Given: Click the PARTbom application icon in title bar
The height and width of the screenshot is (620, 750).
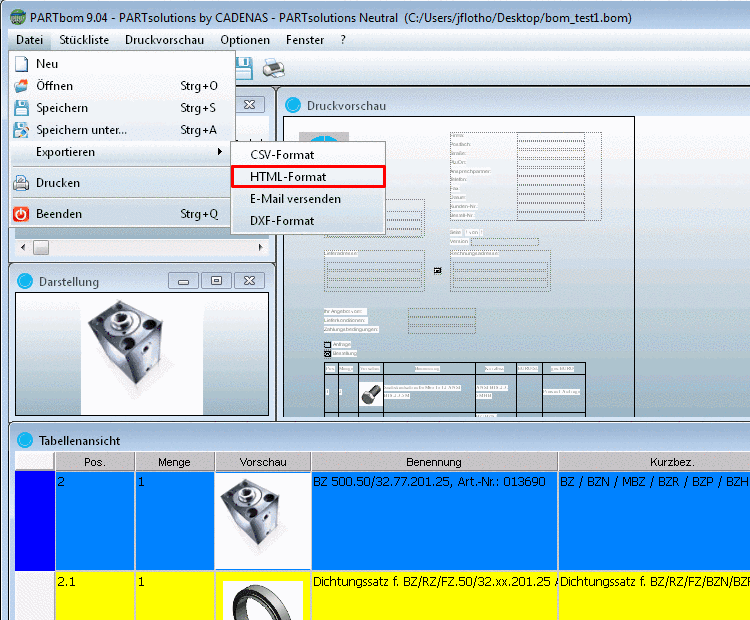Looking at the screenshot, I should click(x=18, y=17).
